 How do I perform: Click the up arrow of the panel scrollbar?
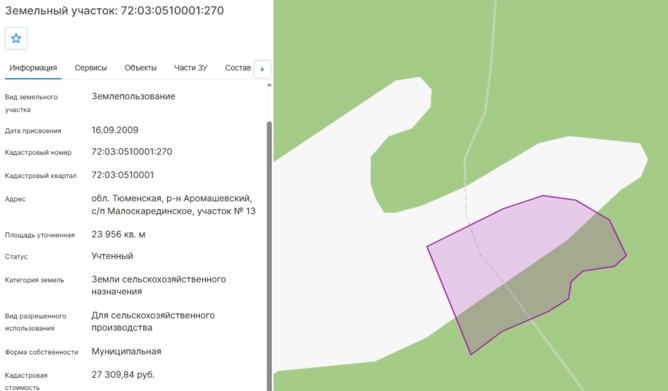[x=269, y=85]
